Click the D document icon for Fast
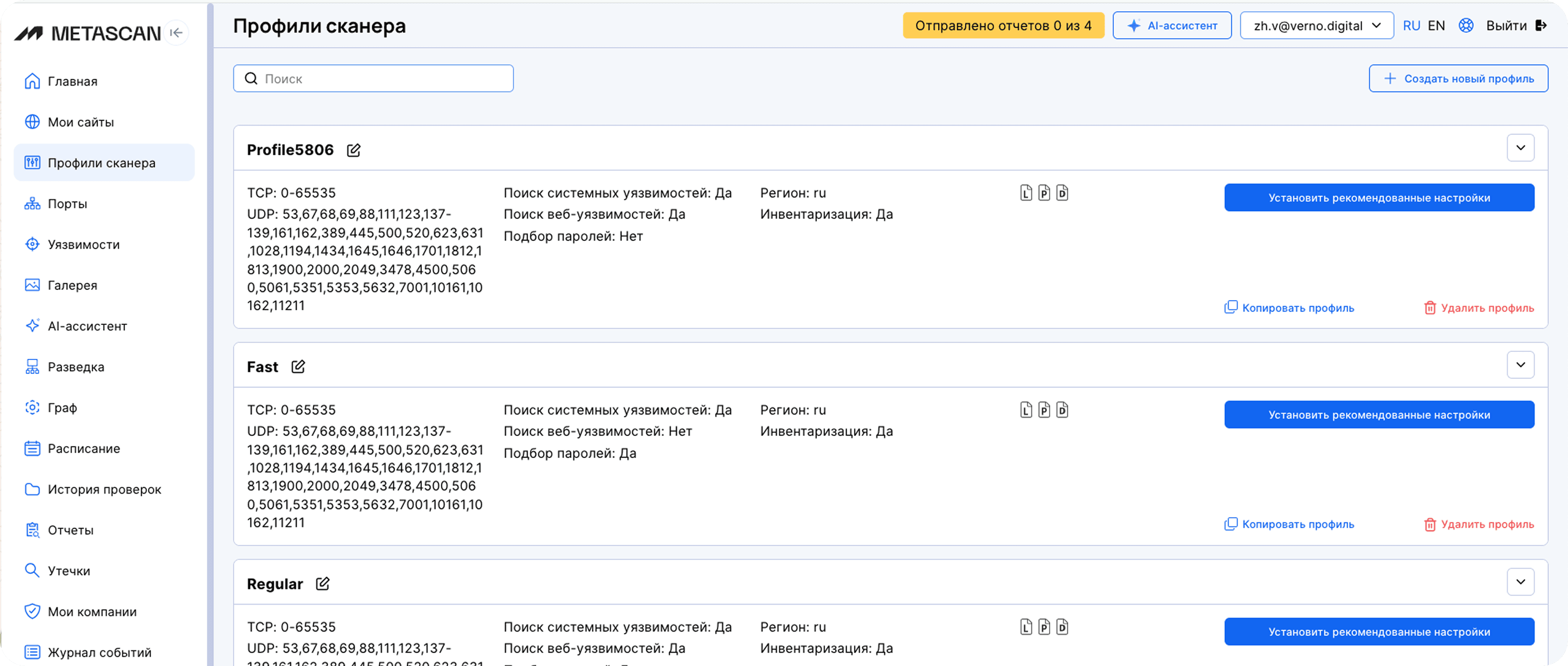Screen dimensions: 1568x666 point(1062,410)
